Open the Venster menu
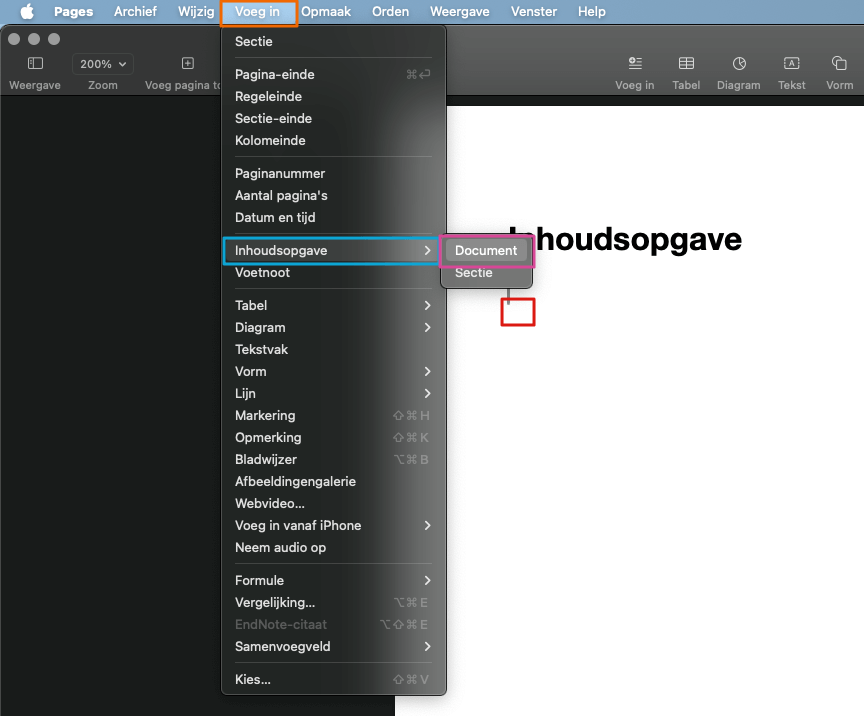864x716 pixels. (533, 12)
